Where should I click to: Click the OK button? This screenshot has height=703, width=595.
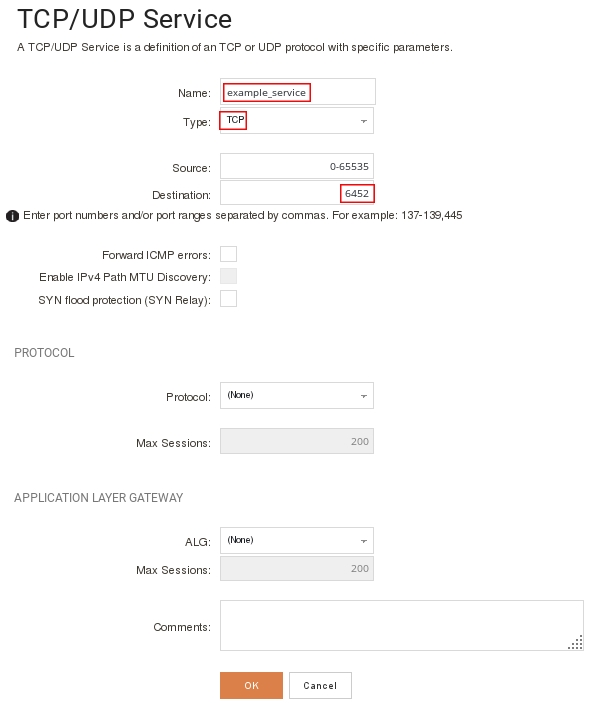point(251,685)
